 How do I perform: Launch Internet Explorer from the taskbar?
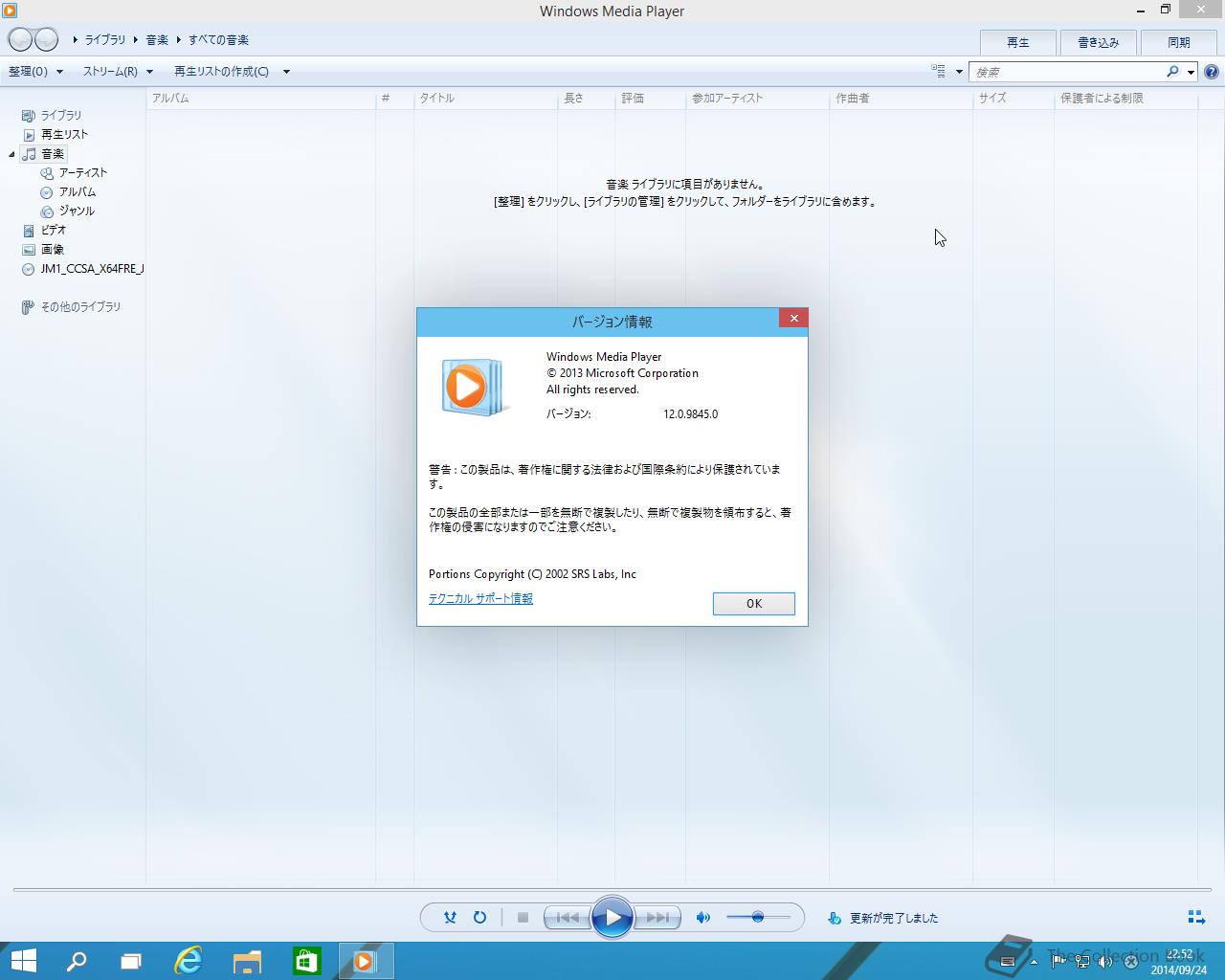click(189, 961)
